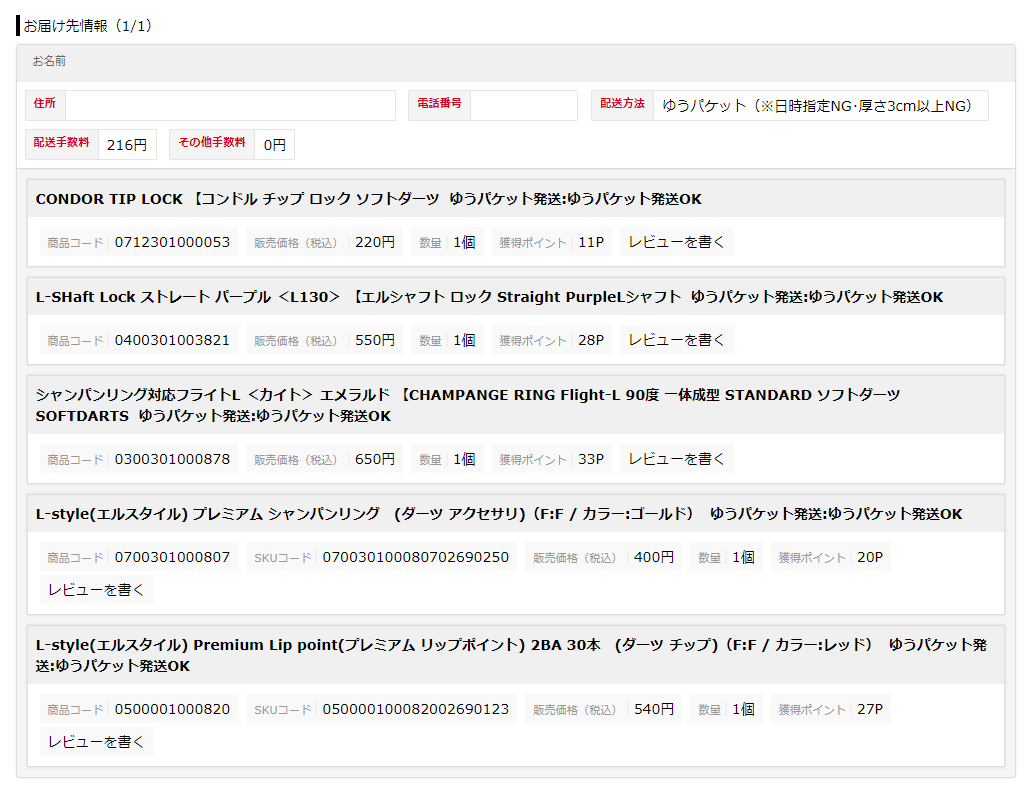Select product code 0400301003821
1028x788 pixels.
pos(172,340)
